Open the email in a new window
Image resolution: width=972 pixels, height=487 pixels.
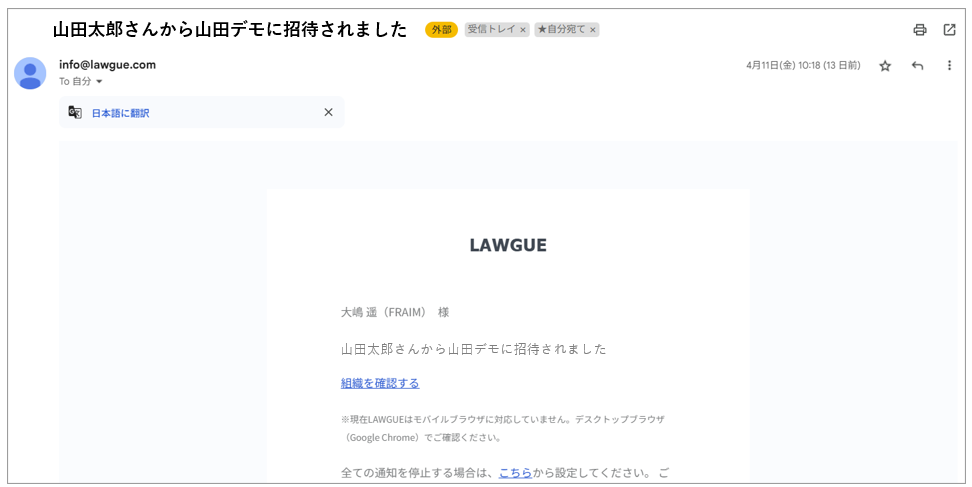[x=949, y=30]
